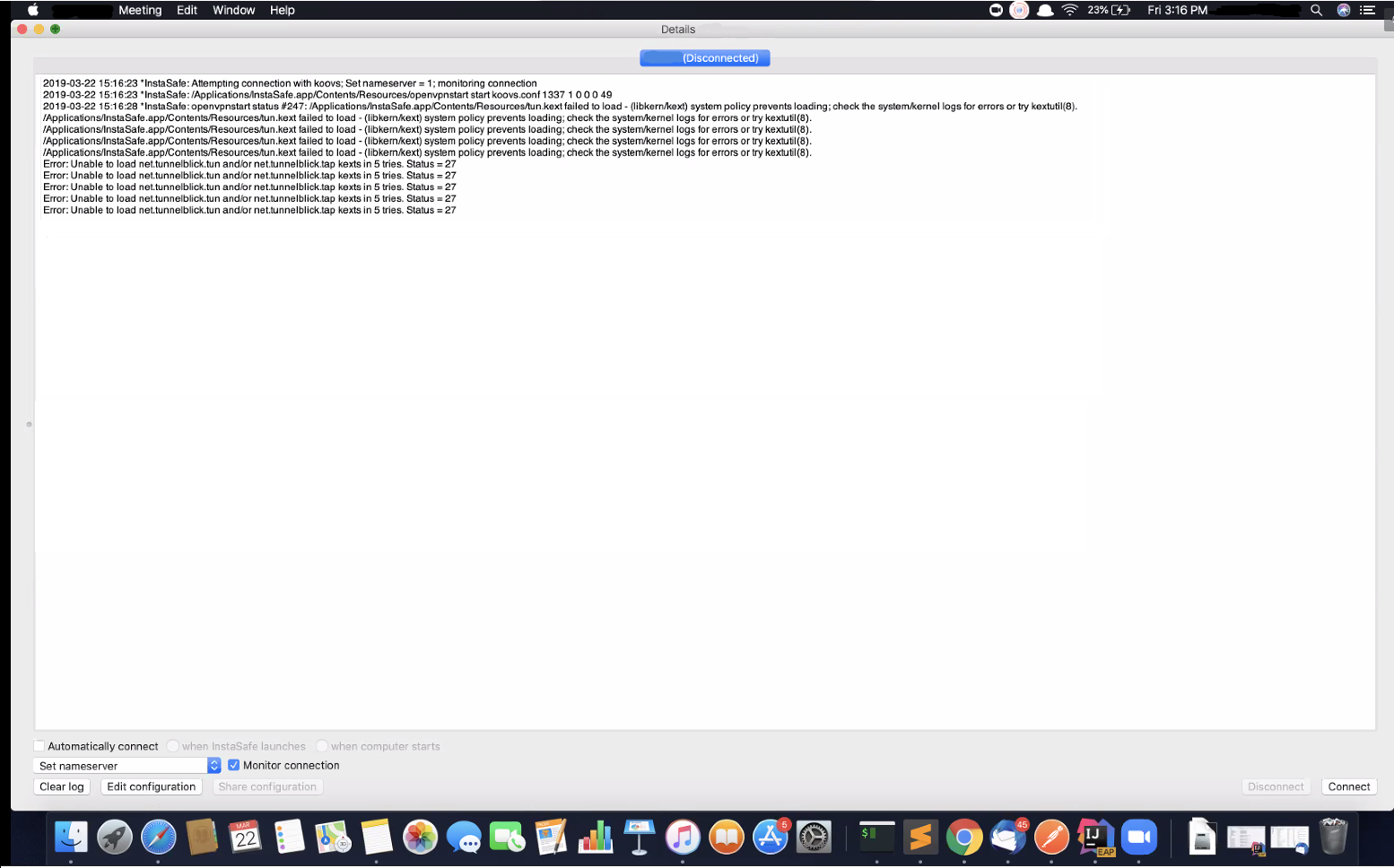Click Edit configuration button
Image resolution: width=1394 pixels, height=868 pixels.
(x=151, y=786)
